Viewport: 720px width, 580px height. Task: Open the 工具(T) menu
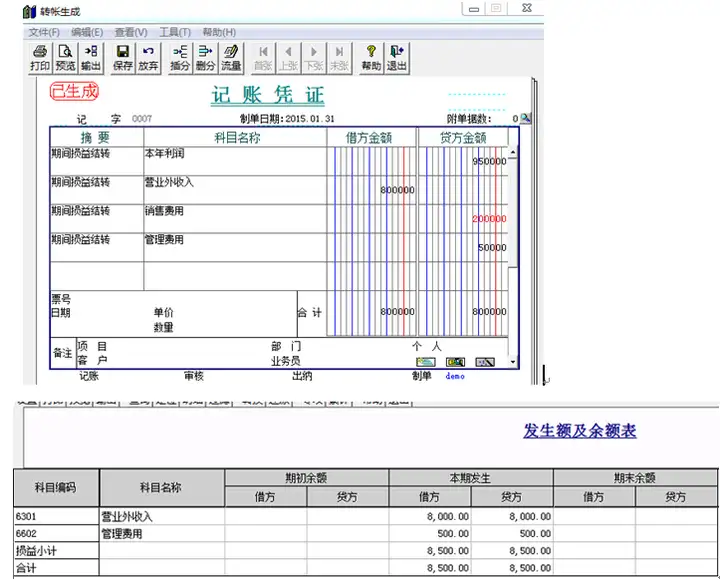175,32
